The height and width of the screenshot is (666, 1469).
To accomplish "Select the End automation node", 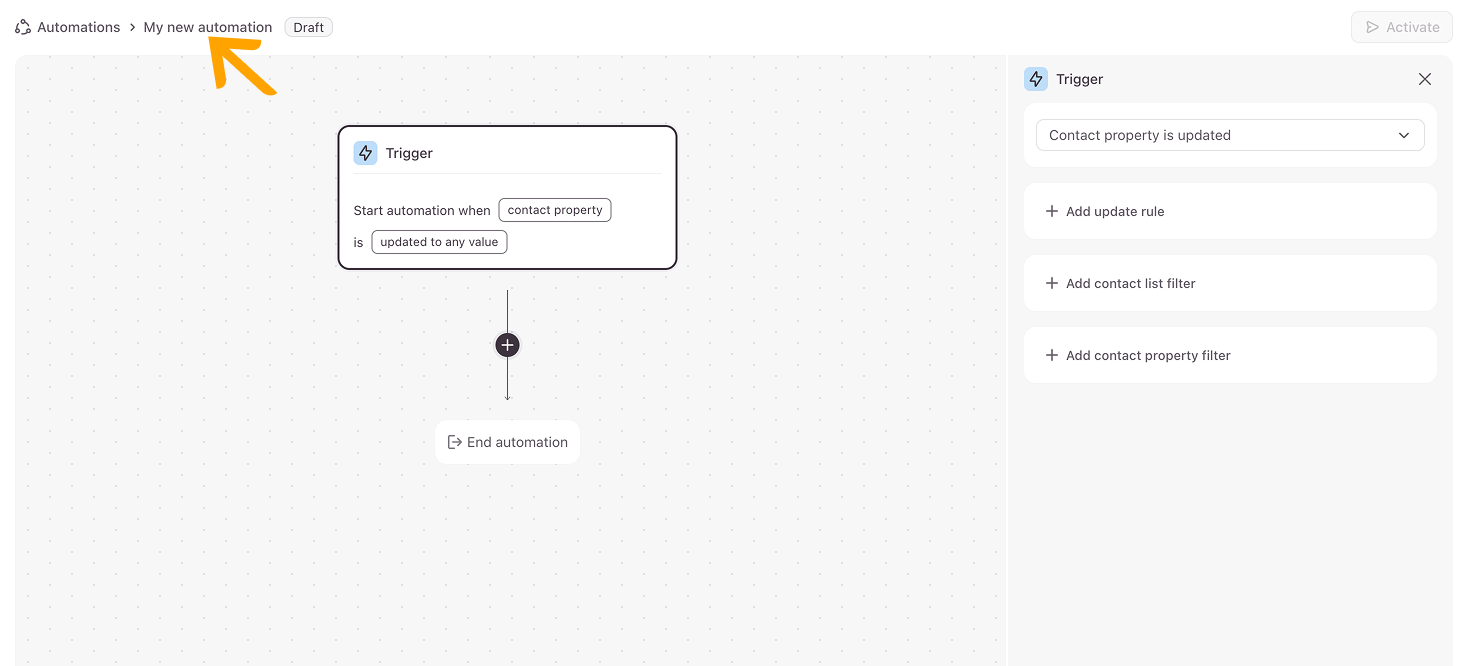I will [x=516, y=442].
